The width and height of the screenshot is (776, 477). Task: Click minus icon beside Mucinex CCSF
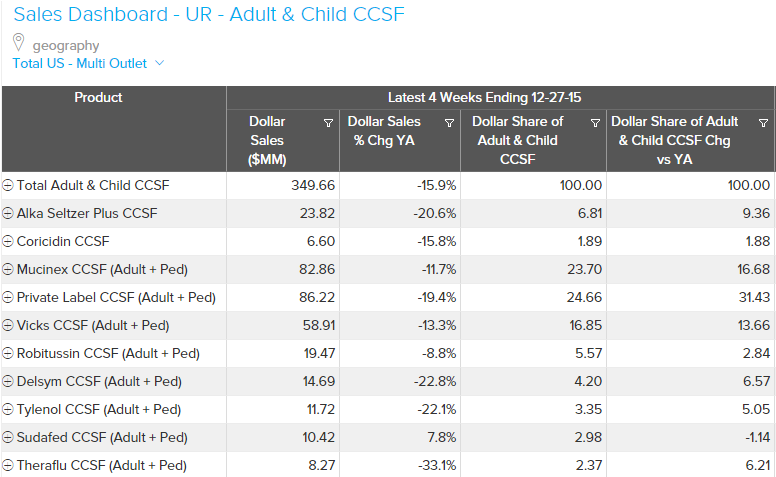click(8, 269)
